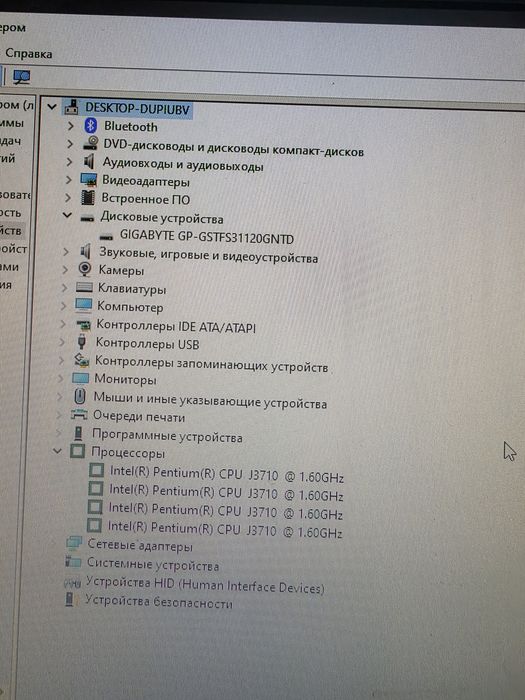Viewport: 525px width, 700px height.
Task: Click the Bluetooth category icon
Action: pyautogui.click(x=91, y=125)
